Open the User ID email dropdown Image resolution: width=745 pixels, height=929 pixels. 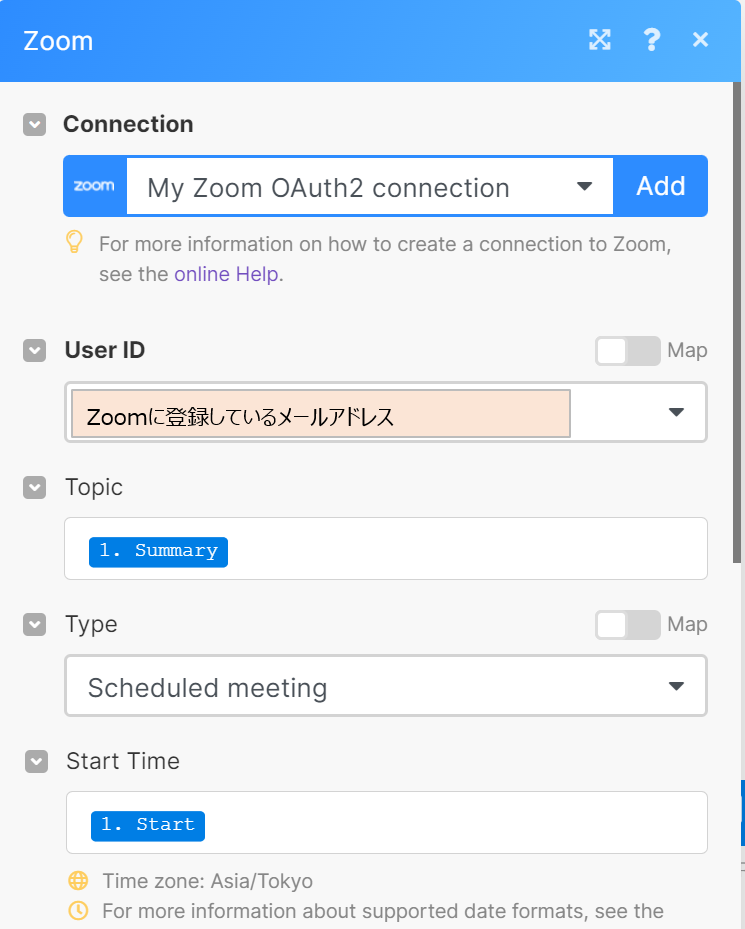tap(386, 412)
